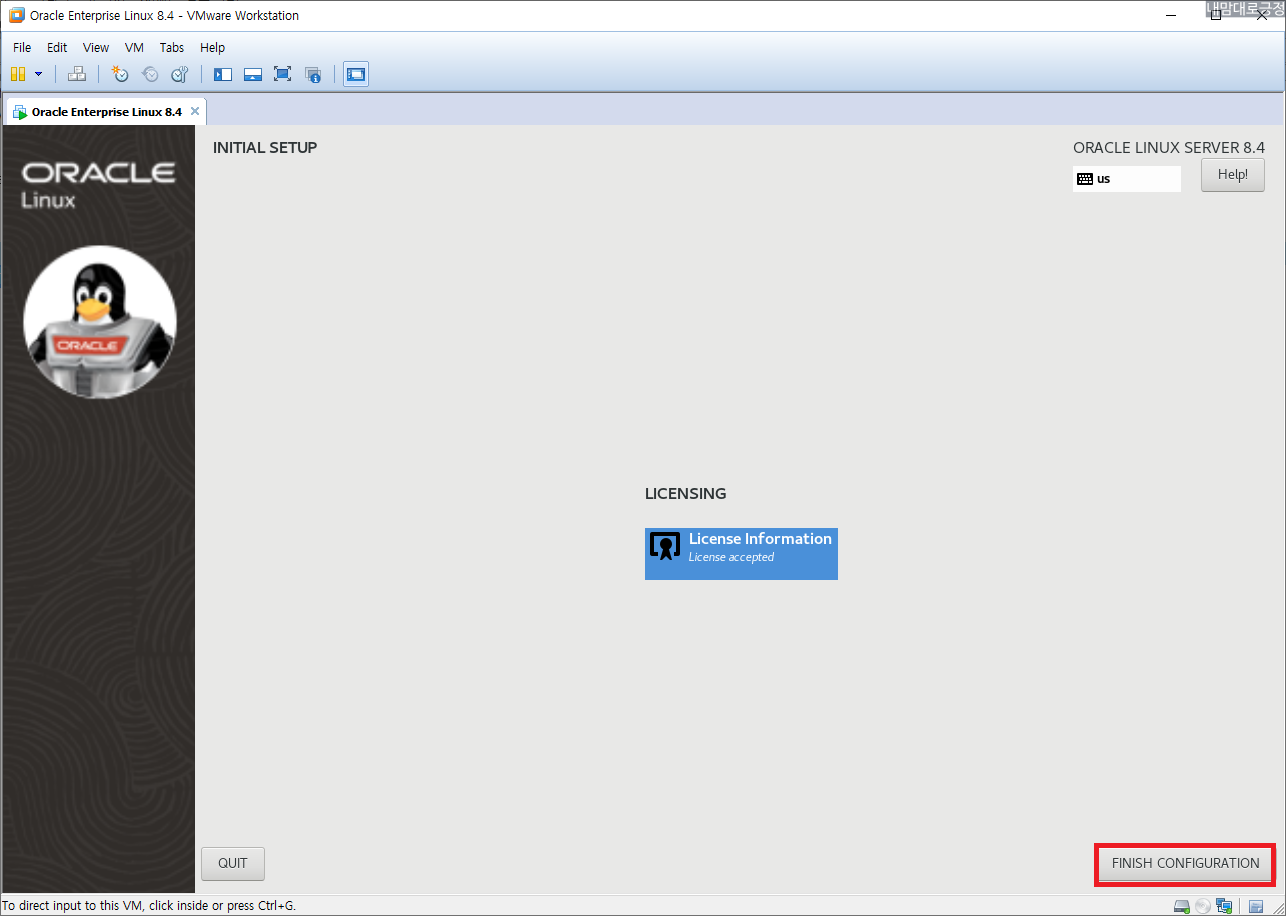Click the License Information certificate icon

(x=665, y=546)
